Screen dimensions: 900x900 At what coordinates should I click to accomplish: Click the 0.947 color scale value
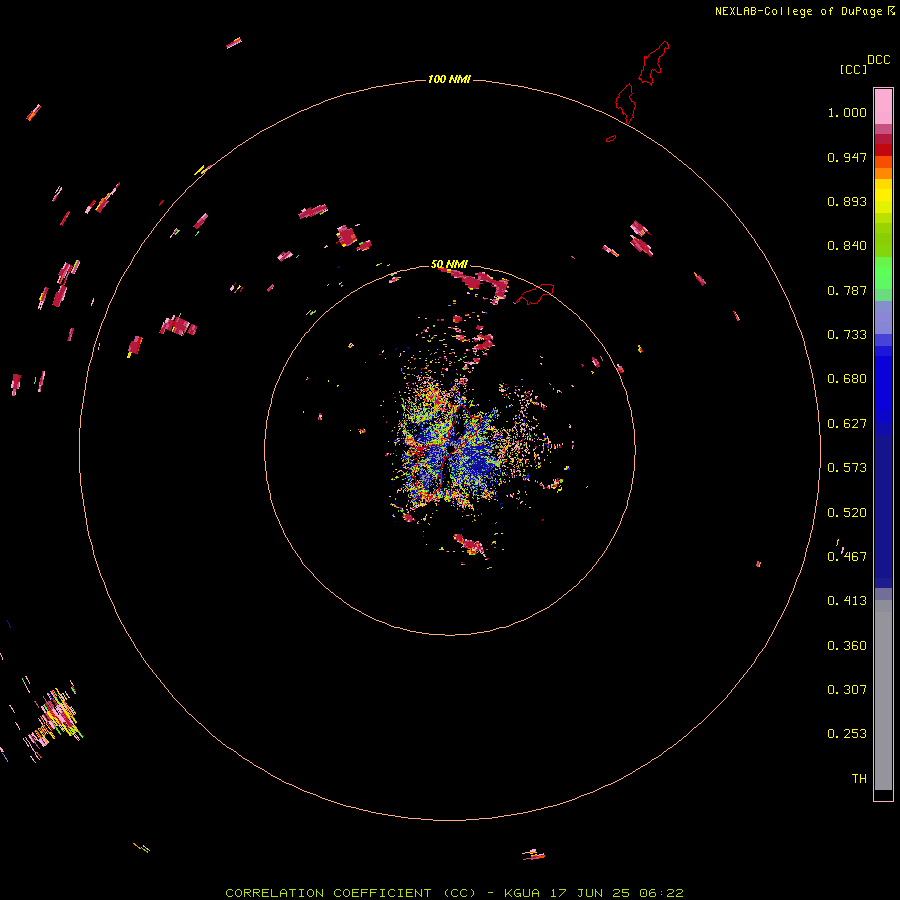(847, 157)
